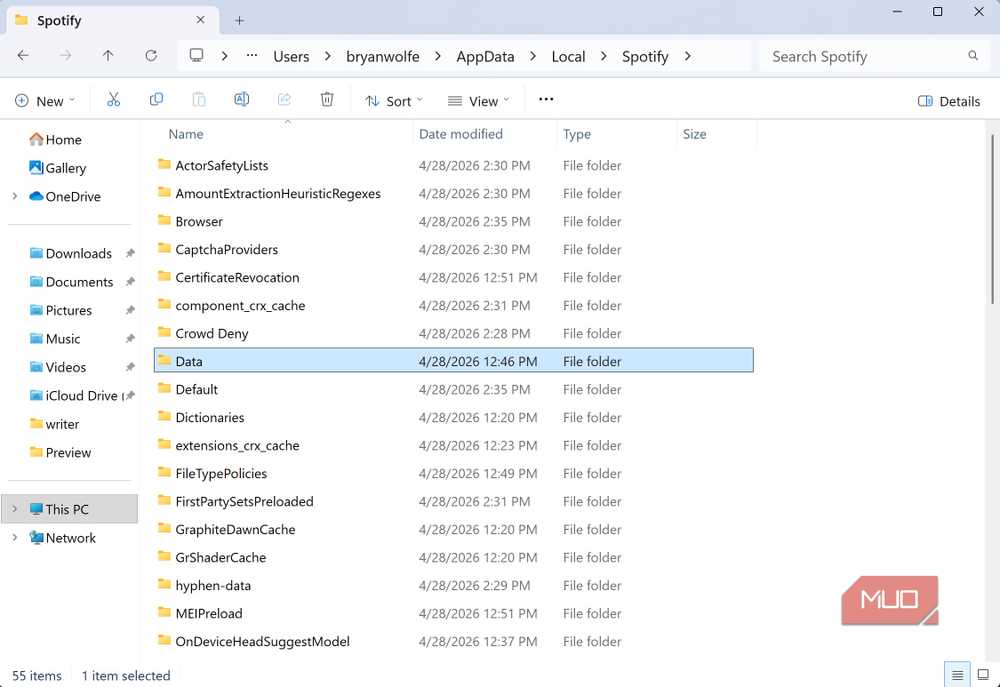Image resolution: width=1000 pixels, height=687 pixels.
Task: Select the Spotify window tab
Action: (x=112, y=20)
